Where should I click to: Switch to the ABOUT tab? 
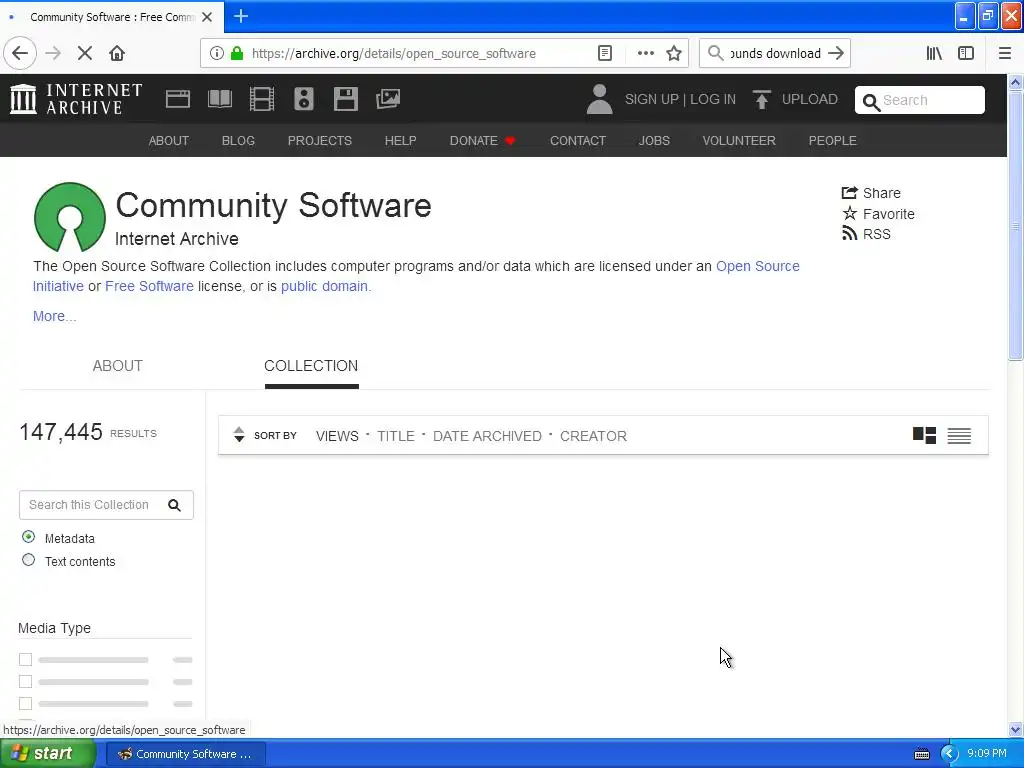click(x=118, y=366)
